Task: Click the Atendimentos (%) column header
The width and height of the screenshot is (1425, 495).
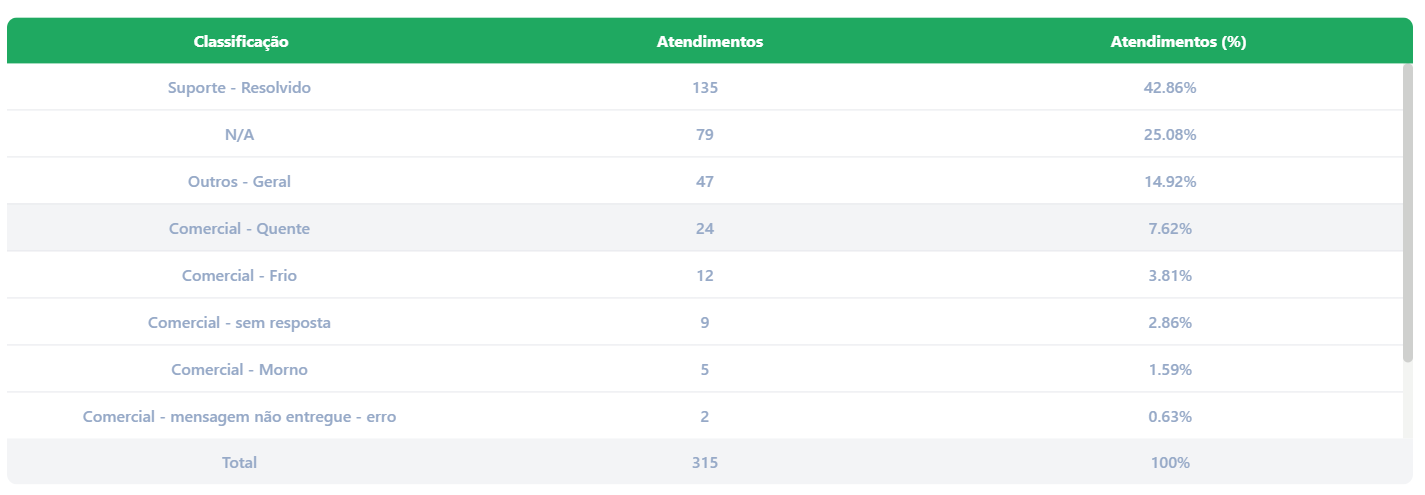Action: pyautogui.click(x=1178, y=42)
